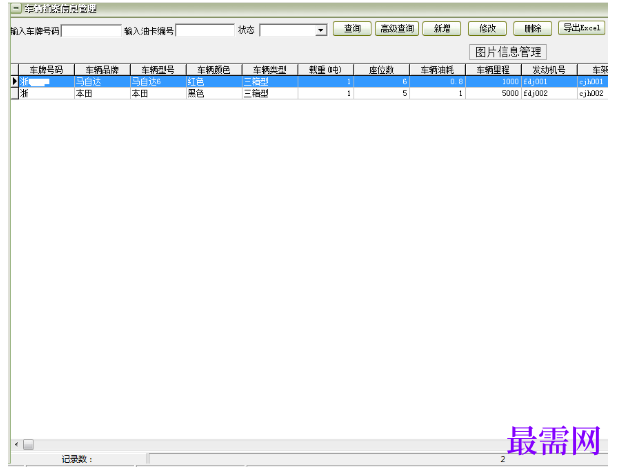
Task: Click the horizontal scrollbar left arrow
Action: pos(16,445)
